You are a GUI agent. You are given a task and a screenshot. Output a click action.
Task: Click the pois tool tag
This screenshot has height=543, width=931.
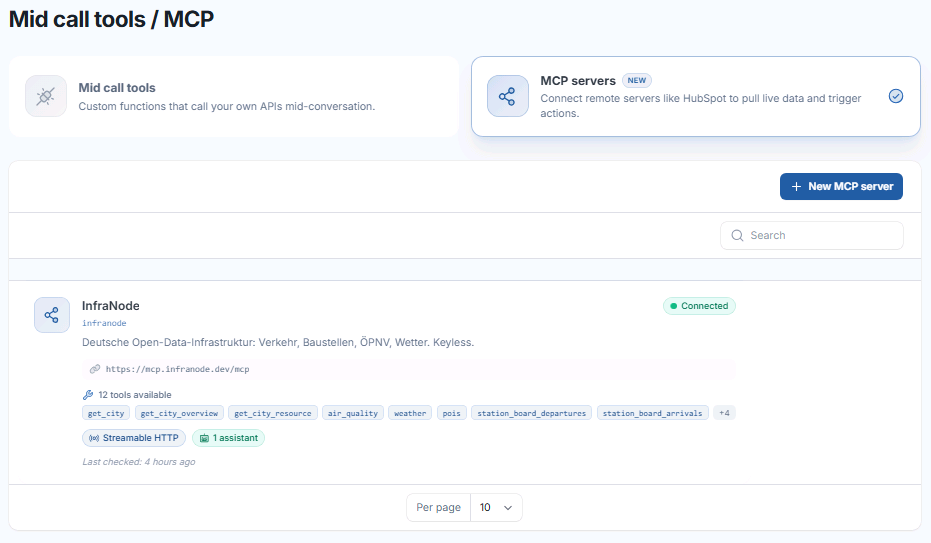click(x=451, y=413)
